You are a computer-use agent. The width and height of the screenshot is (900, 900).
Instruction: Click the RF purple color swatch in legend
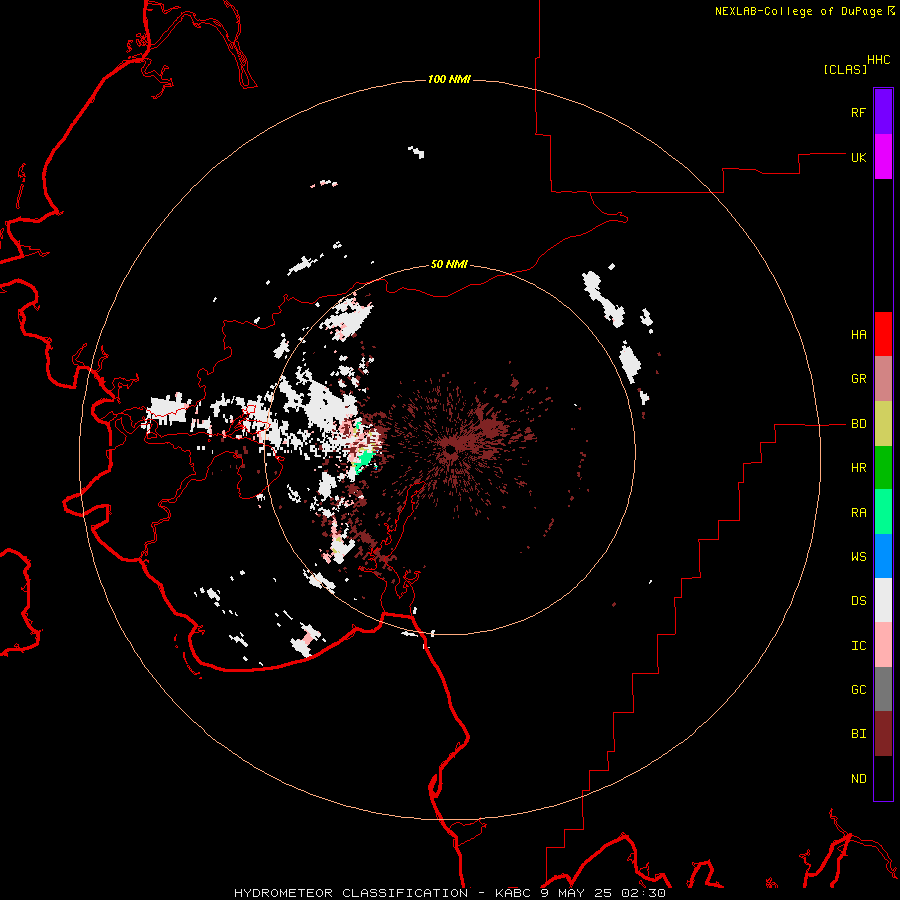coord(883,111)
